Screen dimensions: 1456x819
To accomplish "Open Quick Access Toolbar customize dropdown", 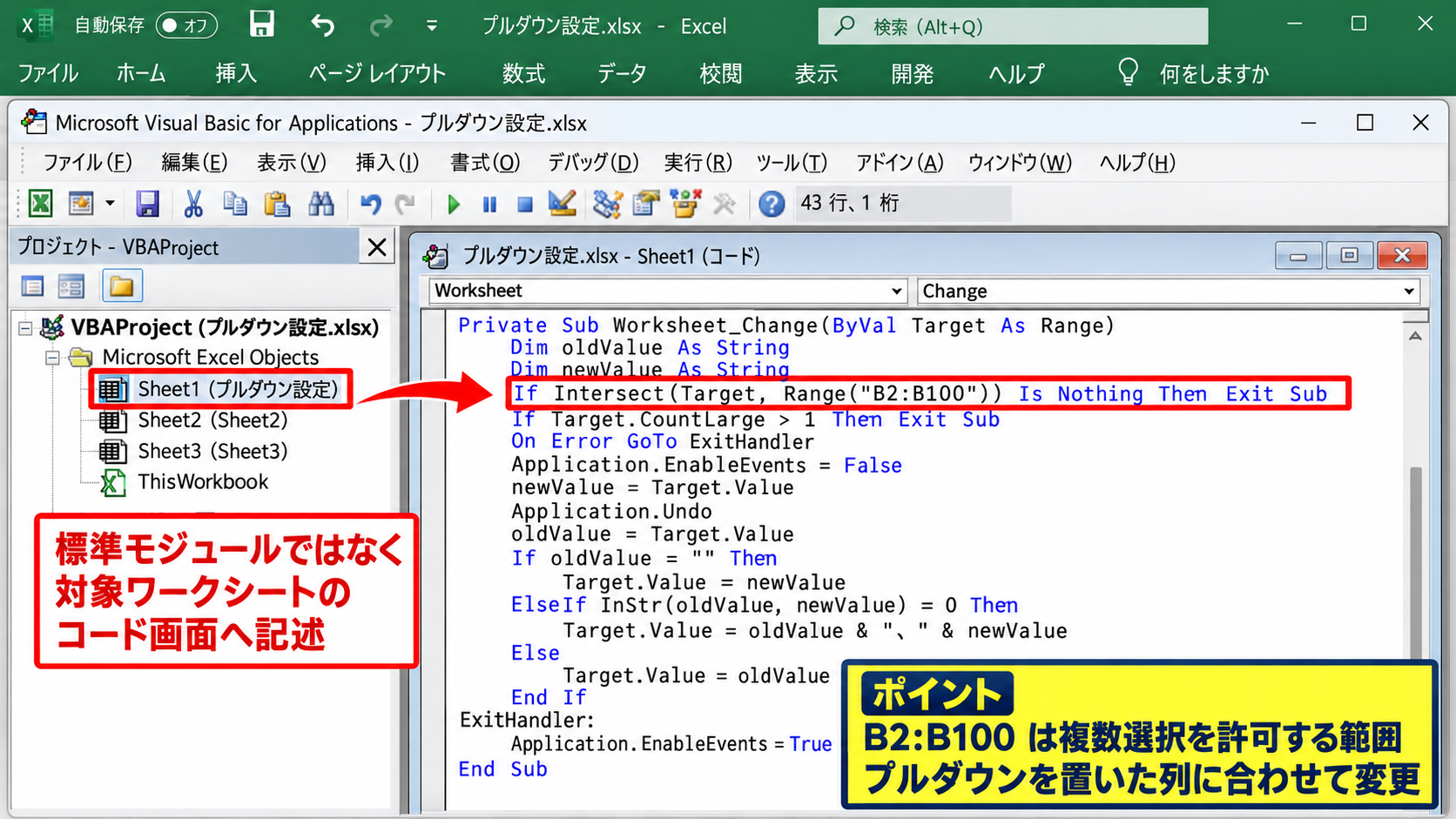I will pyautogui.click(x=432, y=26).
